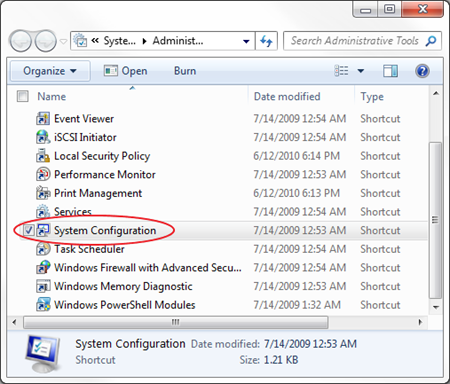Click Burn in the toolbar

[185, 71]
